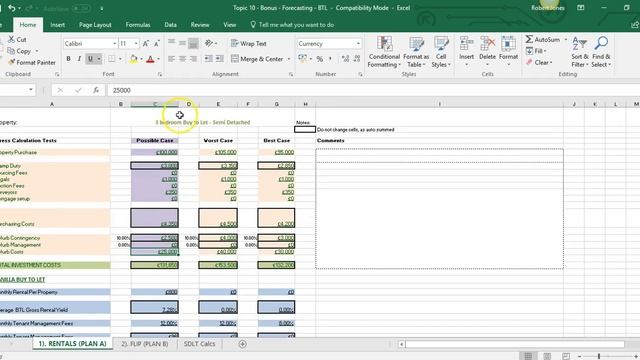Open Sort & Filter menu
The width and height of the screenshot is (640, 360).
point(580,51)
